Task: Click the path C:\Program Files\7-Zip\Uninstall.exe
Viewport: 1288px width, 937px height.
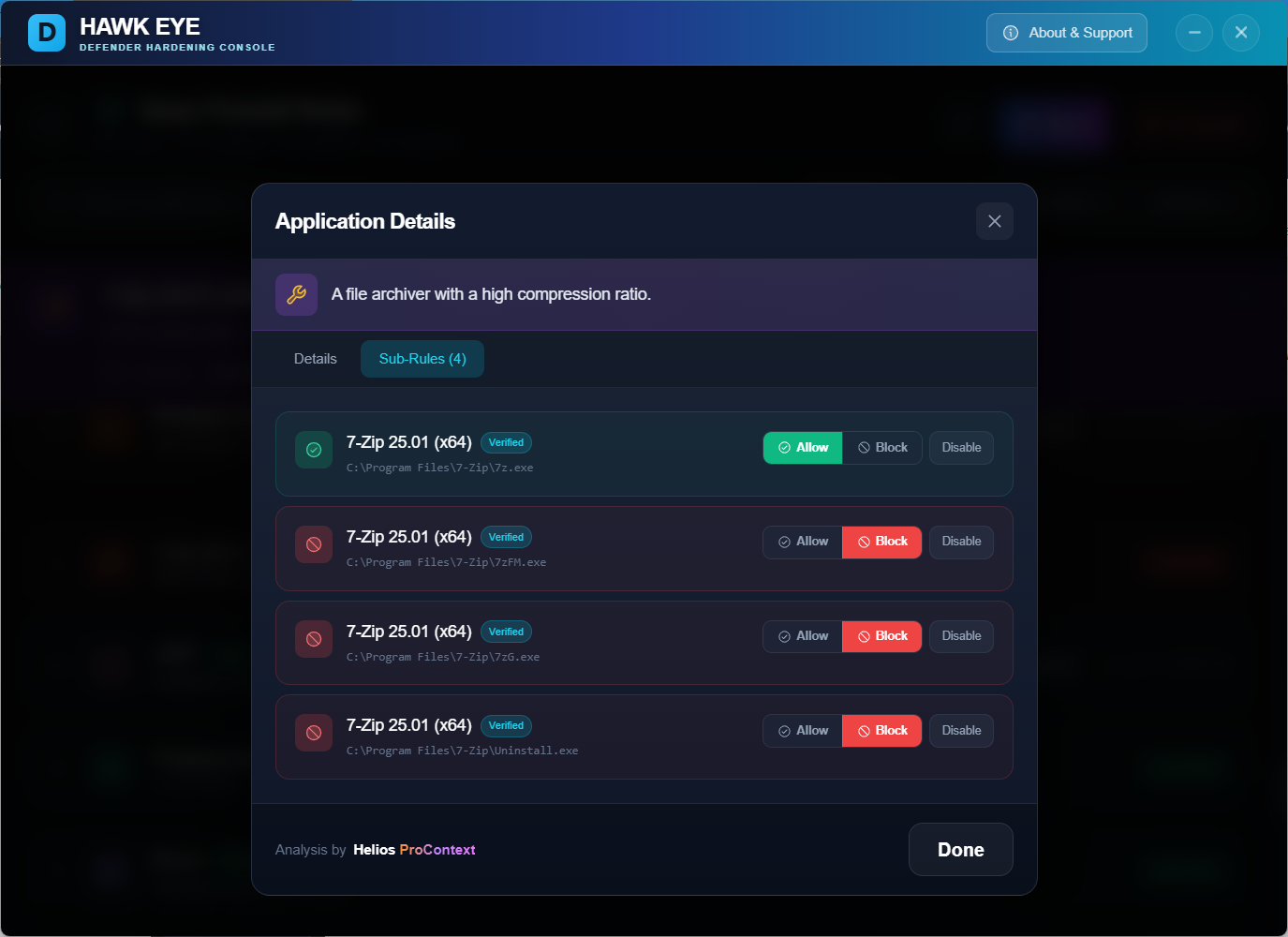Action: tap(462, 751)
